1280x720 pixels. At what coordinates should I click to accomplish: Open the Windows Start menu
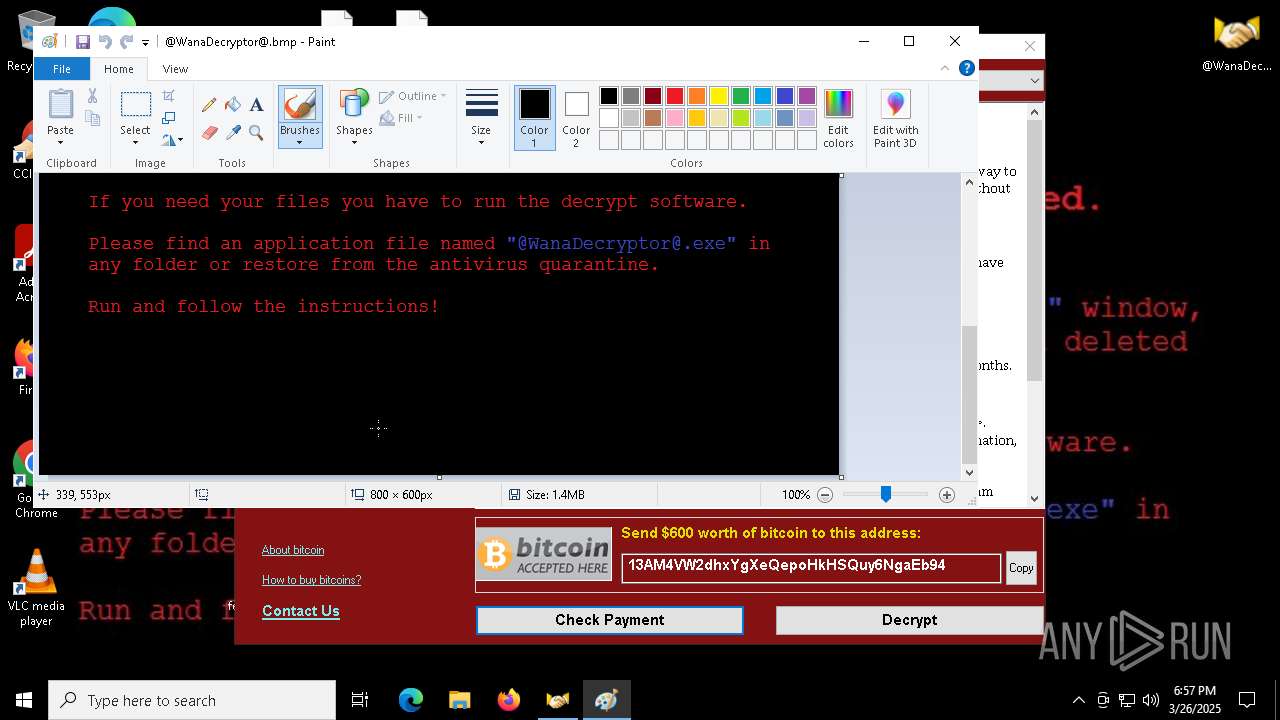click(x=24, y=700)
